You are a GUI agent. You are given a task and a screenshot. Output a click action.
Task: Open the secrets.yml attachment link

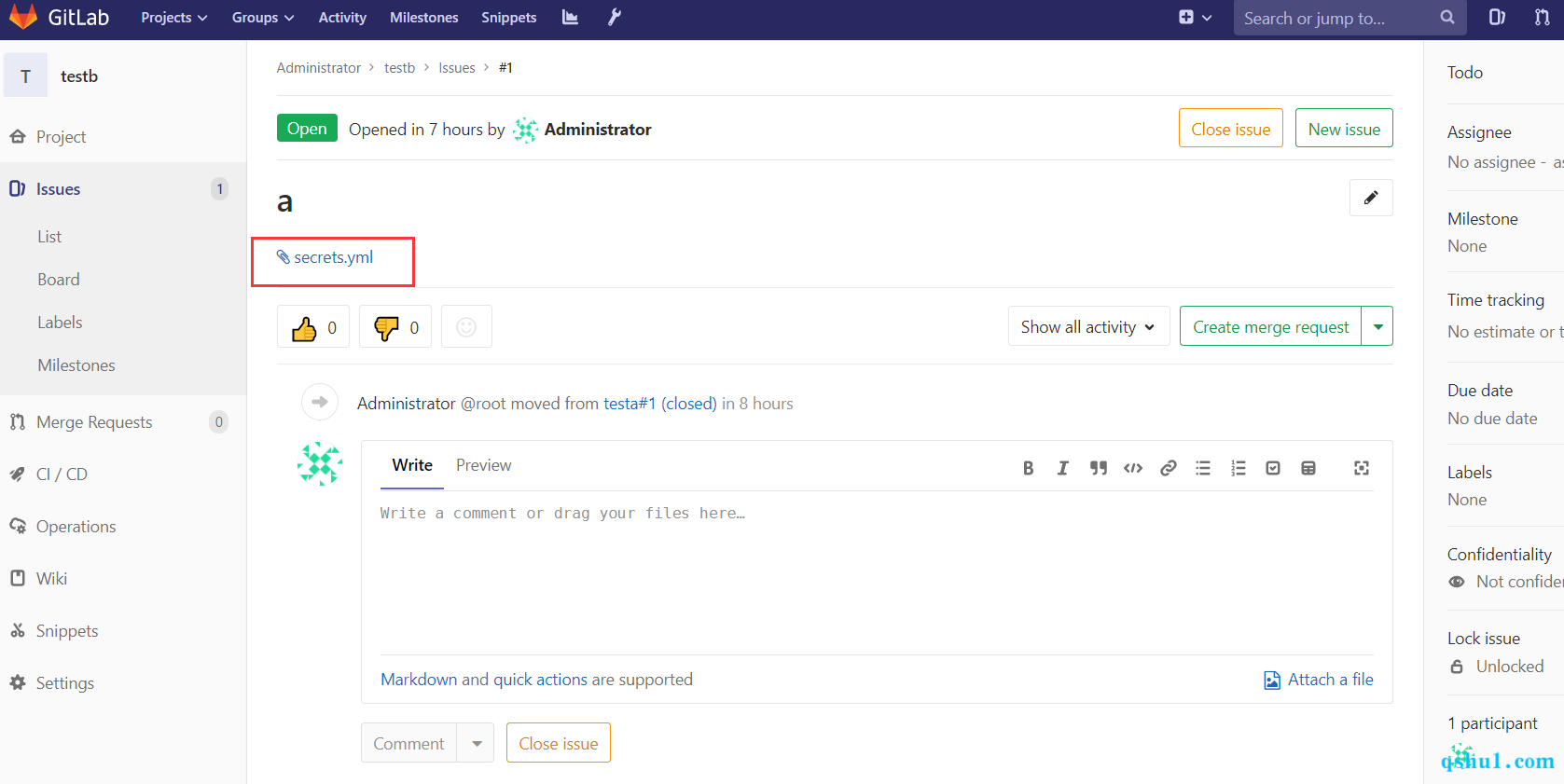point(333,257)
